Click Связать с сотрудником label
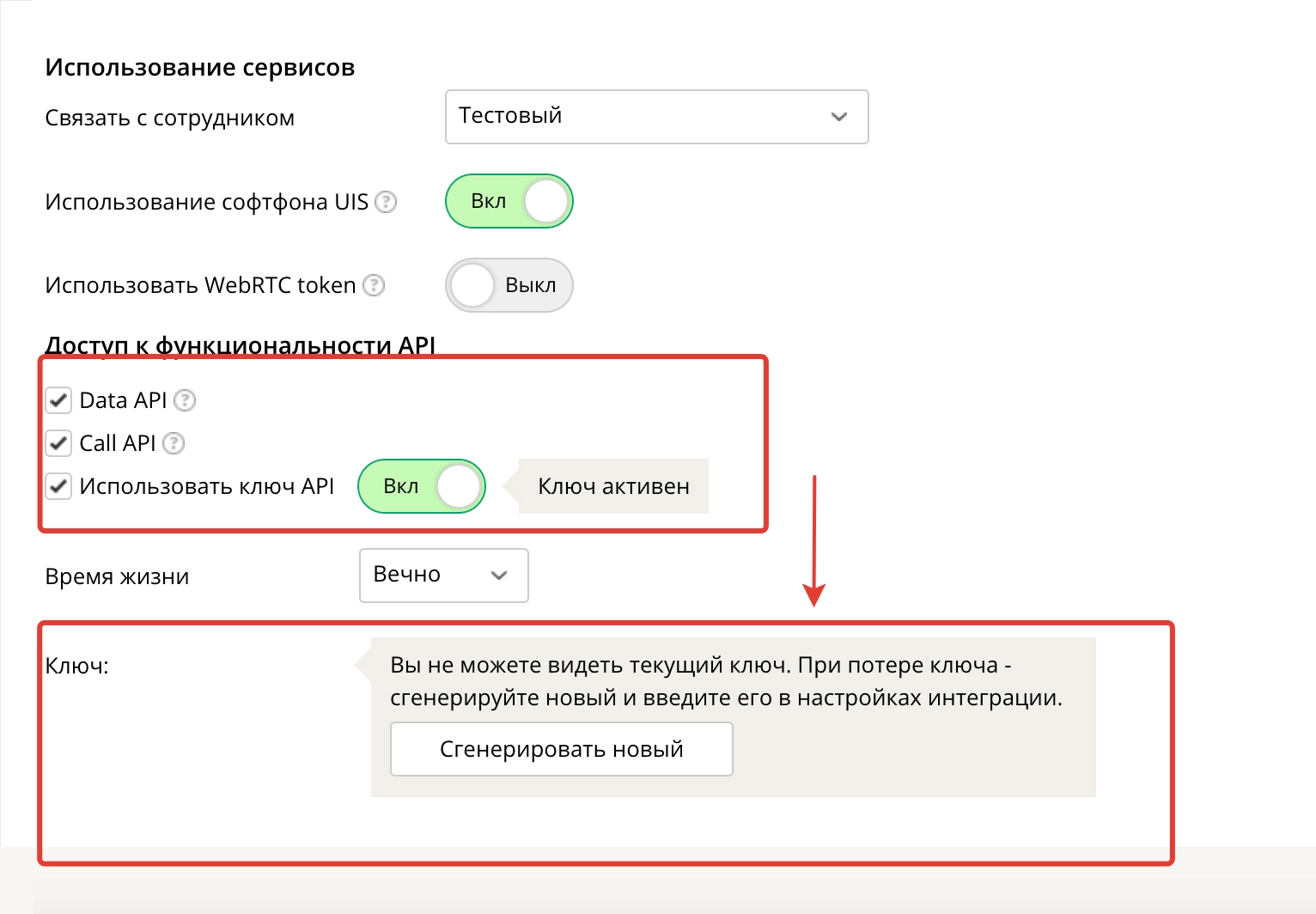Screen dimensions: 1316x914 pyautogui.click(x=170, y=118)
